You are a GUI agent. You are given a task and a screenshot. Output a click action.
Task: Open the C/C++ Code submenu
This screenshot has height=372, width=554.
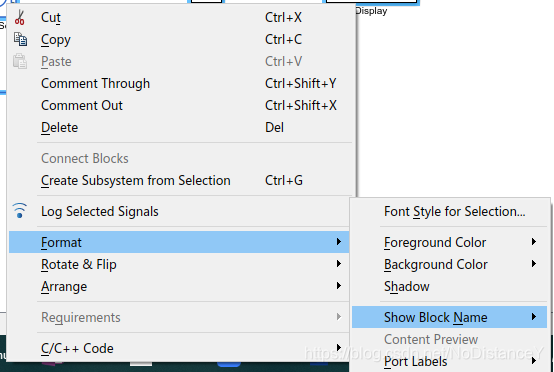pos(179,348)
